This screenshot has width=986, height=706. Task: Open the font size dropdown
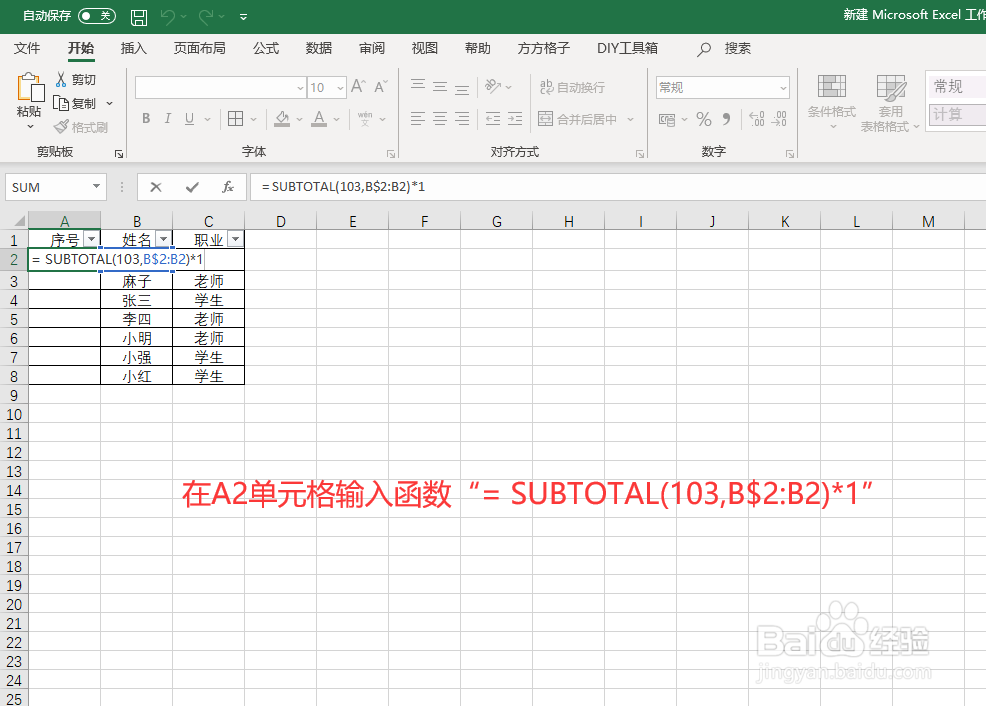point(340,87)
